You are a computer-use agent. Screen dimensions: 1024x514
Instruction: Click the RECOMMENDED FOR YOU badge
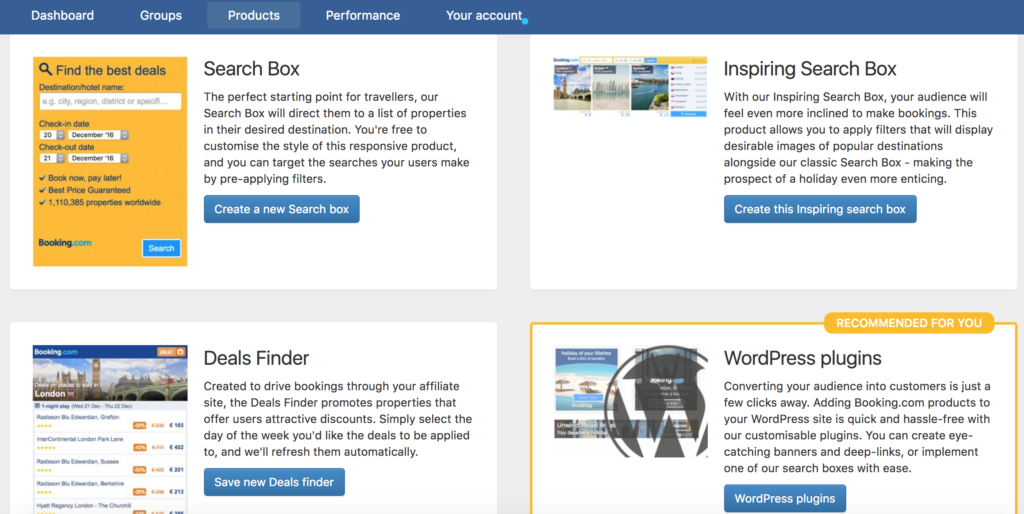pyautogui.click(x=908, y=323)
